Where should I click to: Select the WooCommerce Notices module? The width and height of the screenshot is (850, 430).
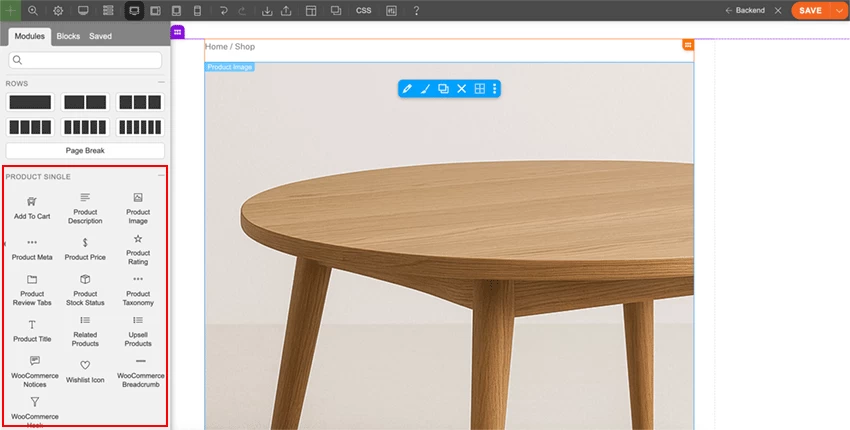(x=35, y=372)
